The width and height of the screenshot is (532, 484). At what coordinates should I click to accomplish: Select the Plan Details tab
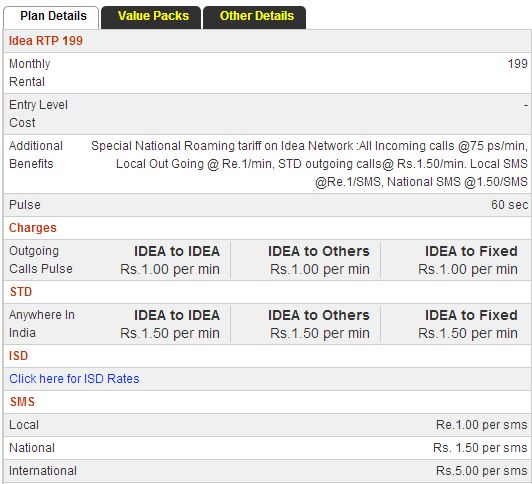tap(51, 17)
